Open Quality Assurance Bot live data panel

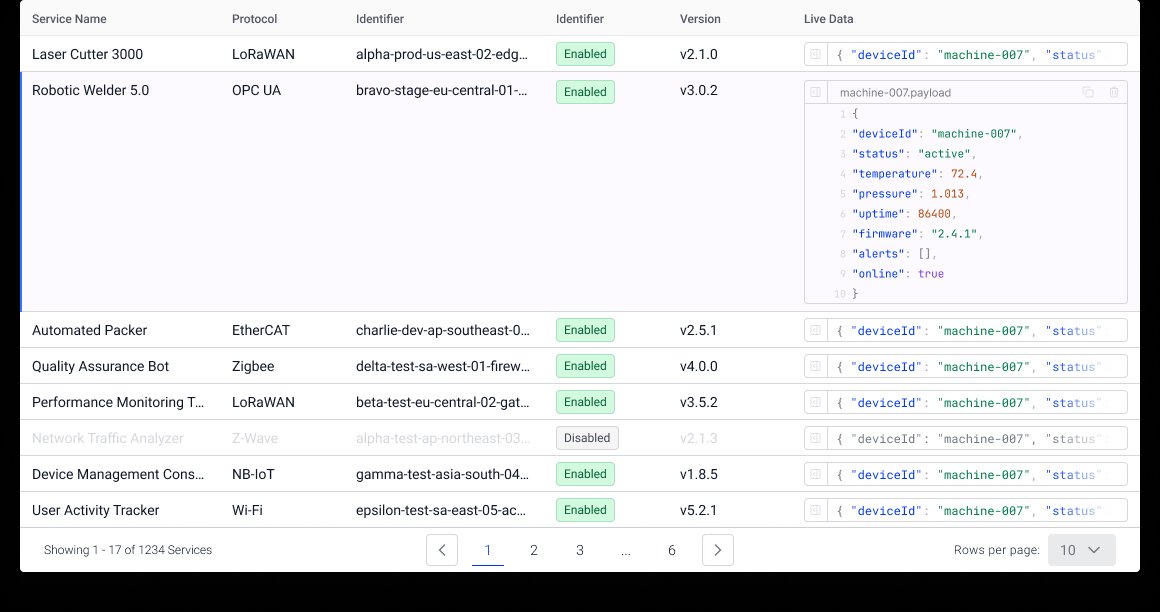[x=816, y=366]
